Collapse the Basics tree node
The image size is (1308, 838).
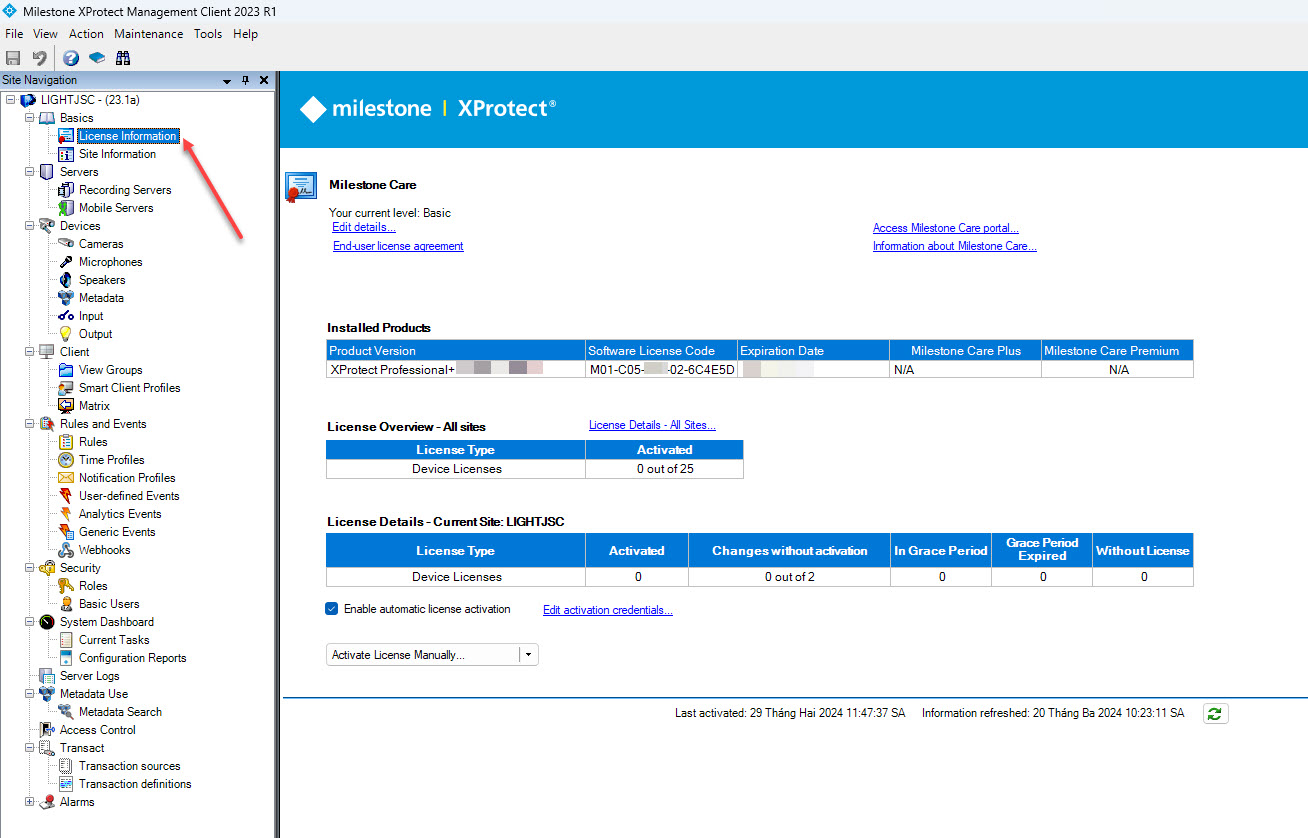[x=30, y=118]
